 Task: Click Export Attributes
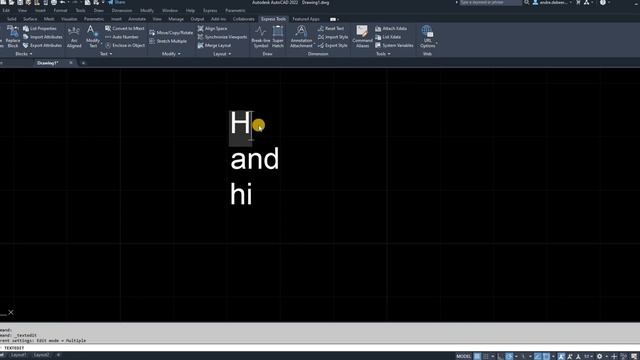pyautogui.click(x=42, y=45)
